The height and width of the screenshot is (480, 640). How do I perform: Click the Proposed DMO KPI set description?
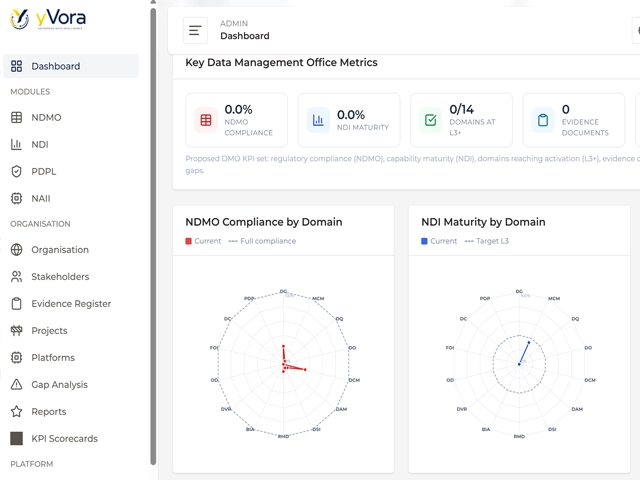pyautogui.click(x=412, y=164)
